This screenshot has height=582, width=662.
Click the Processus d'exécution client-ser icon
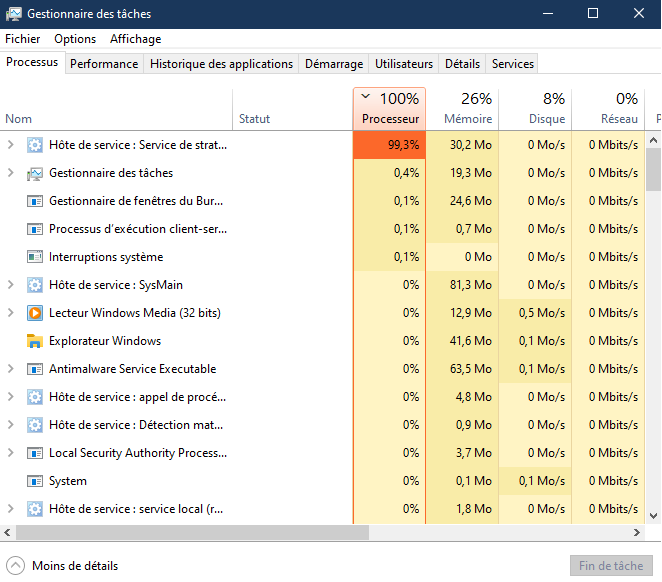tap(35, 229)
